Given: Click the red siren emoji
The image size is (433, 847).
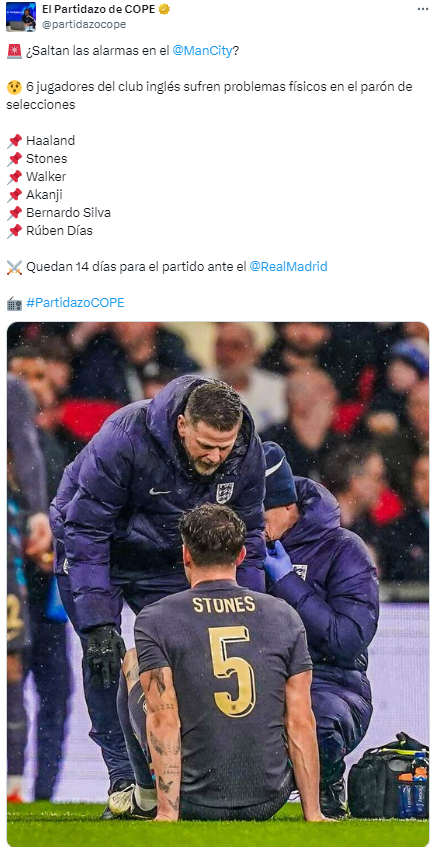Looking at the screenshot, I should [x=15, y=51].
